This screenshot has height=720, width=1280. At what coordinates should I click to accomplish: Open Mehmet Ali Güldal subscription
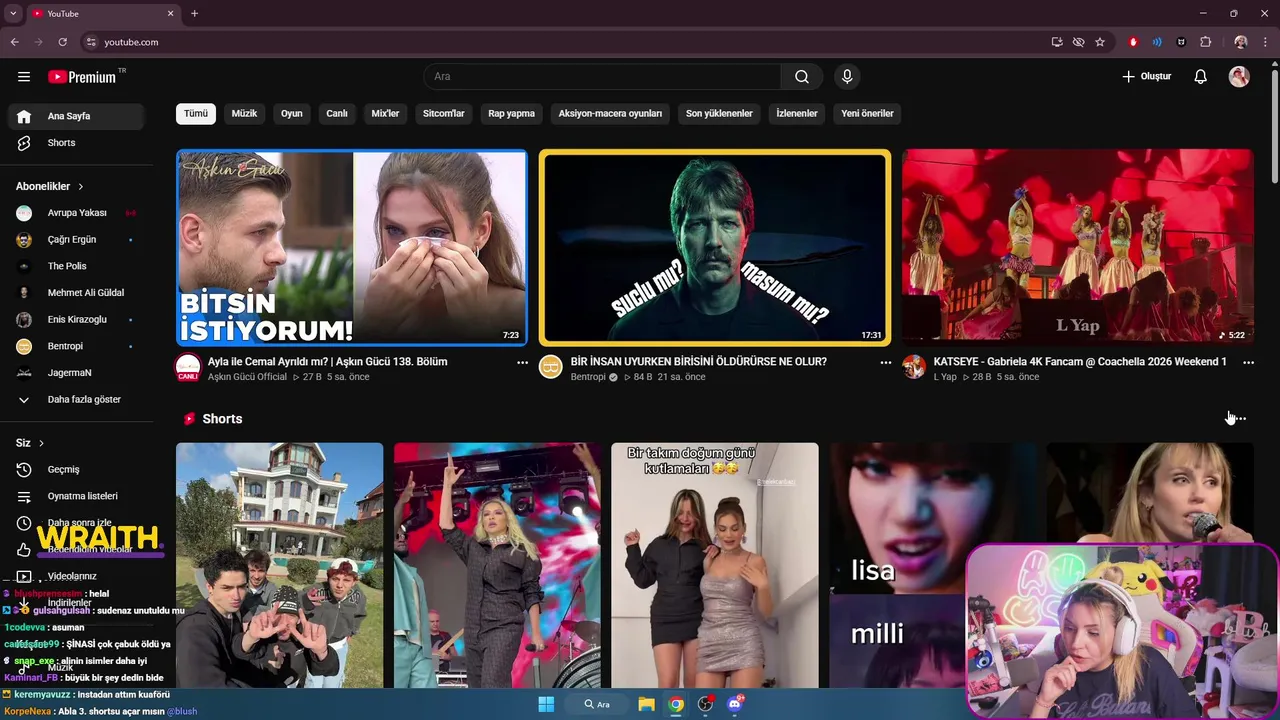coord(75,293)
